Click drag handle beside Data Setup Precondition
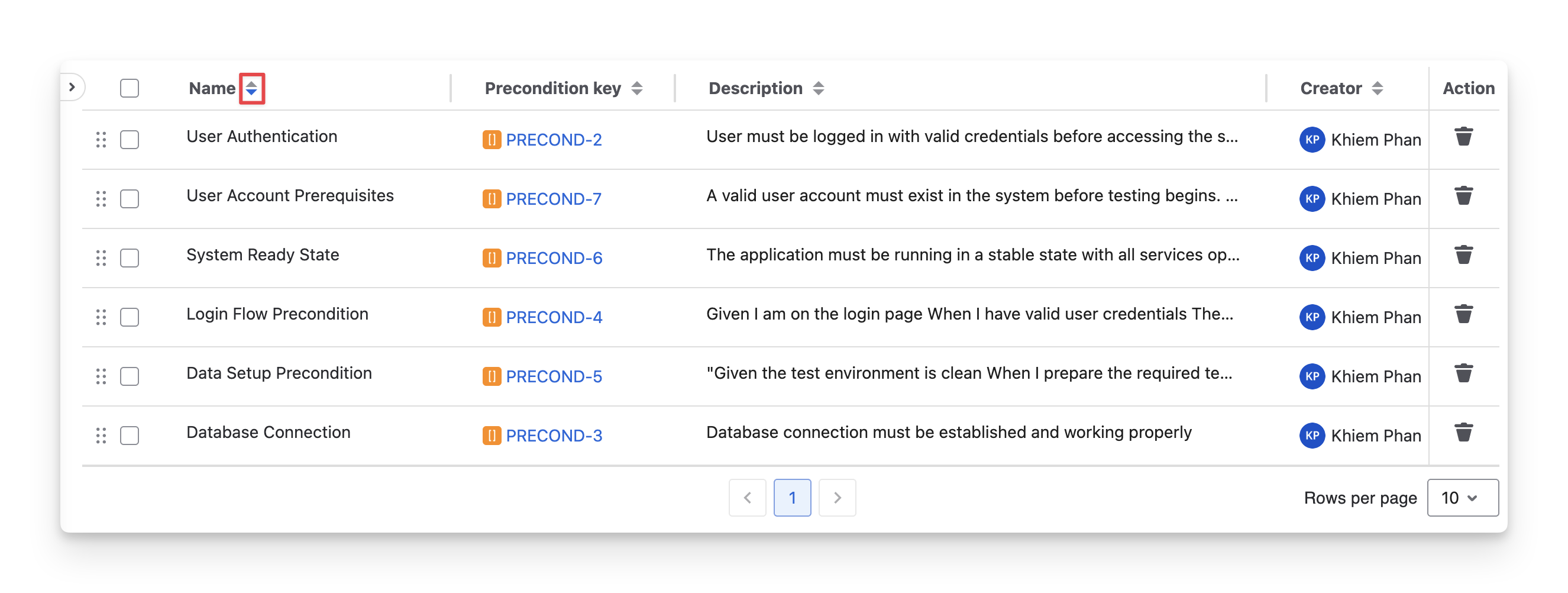 pyautogui.click(x=101, y=376)
